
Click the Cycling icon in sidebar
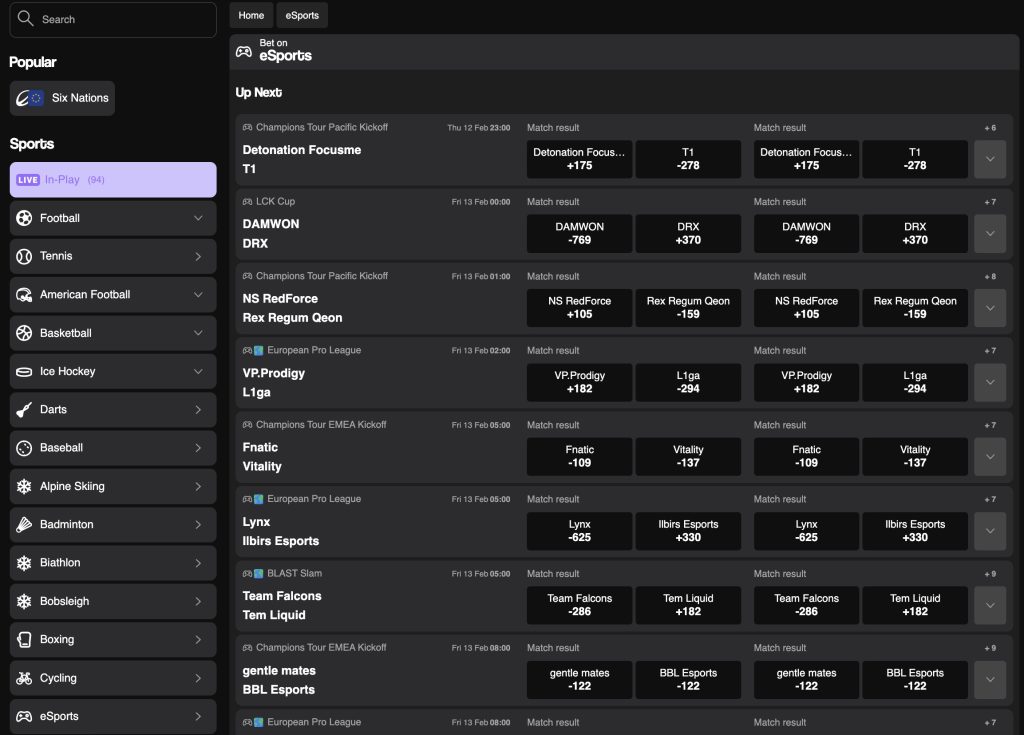(x=22, y=678)
